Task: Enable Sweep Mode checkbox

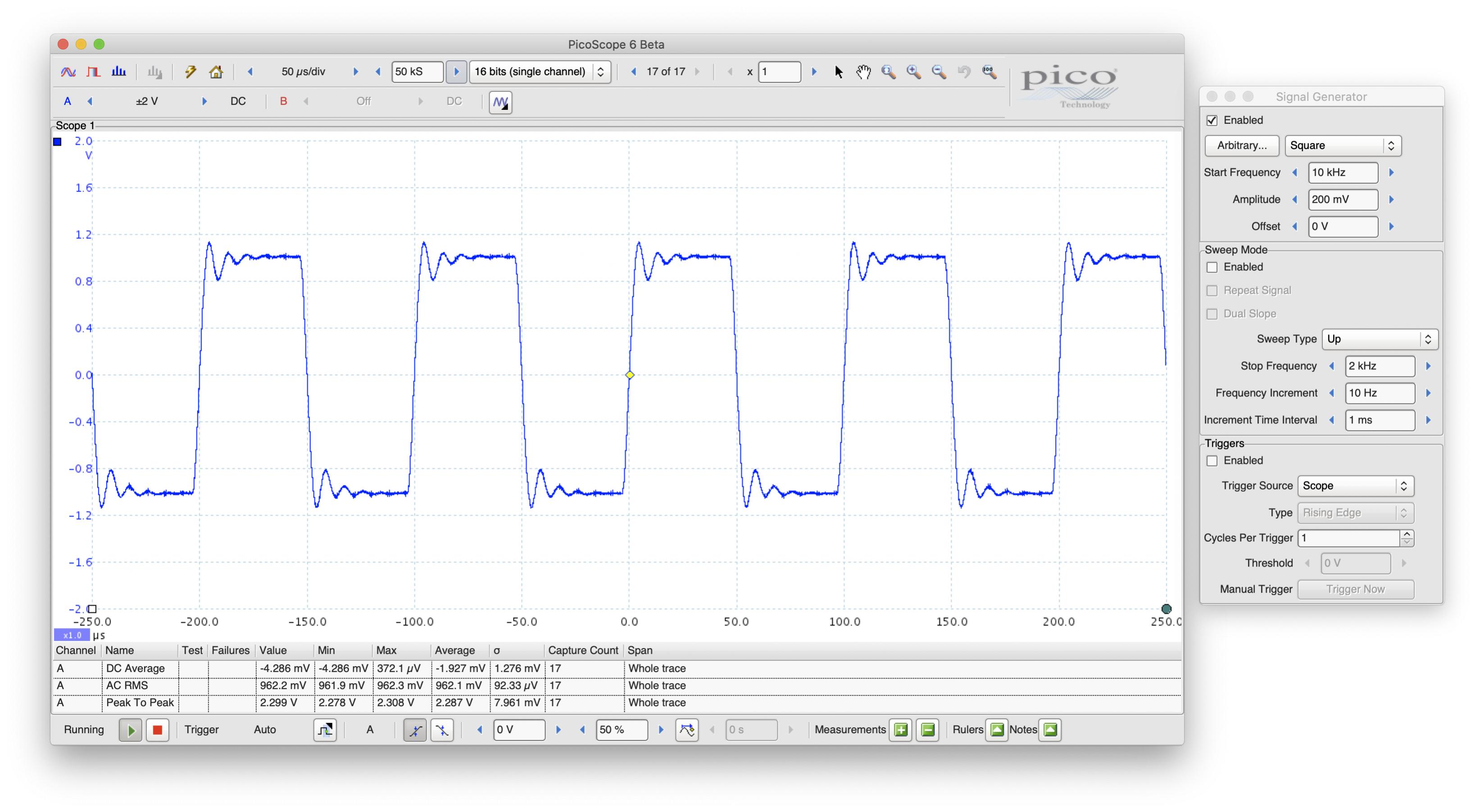Action: tap(1212, 268)
